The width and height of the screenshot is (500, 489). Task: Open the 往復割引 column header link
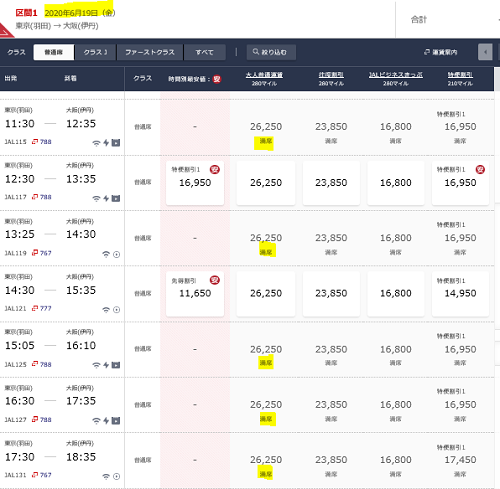[331, 75]
